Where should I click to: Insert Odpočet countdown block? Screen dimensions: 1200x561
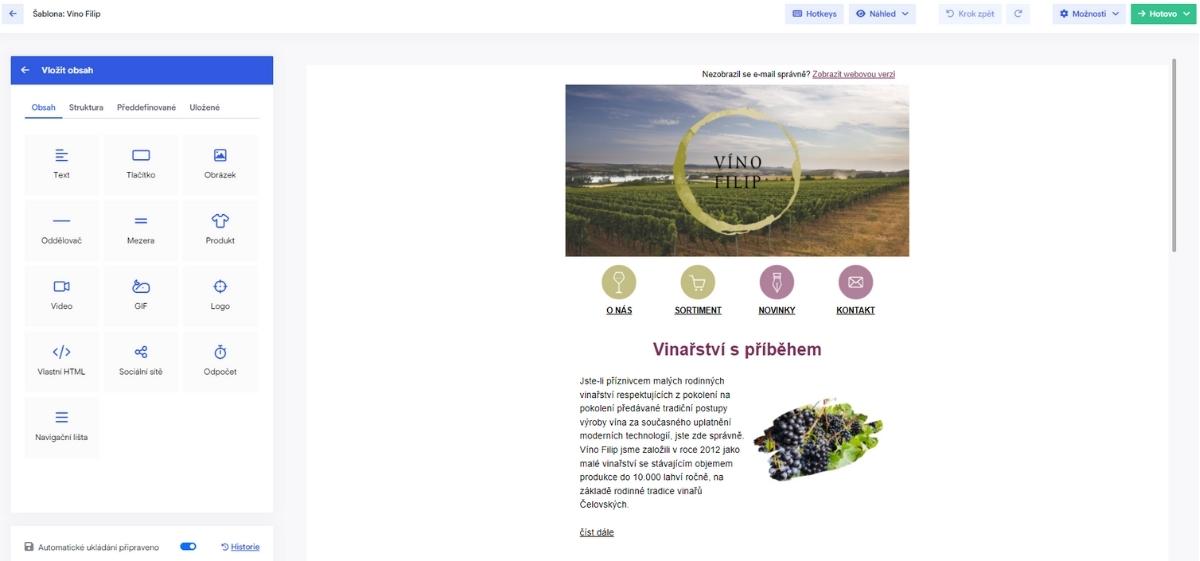pyautogui.click(x=220, y=361)
